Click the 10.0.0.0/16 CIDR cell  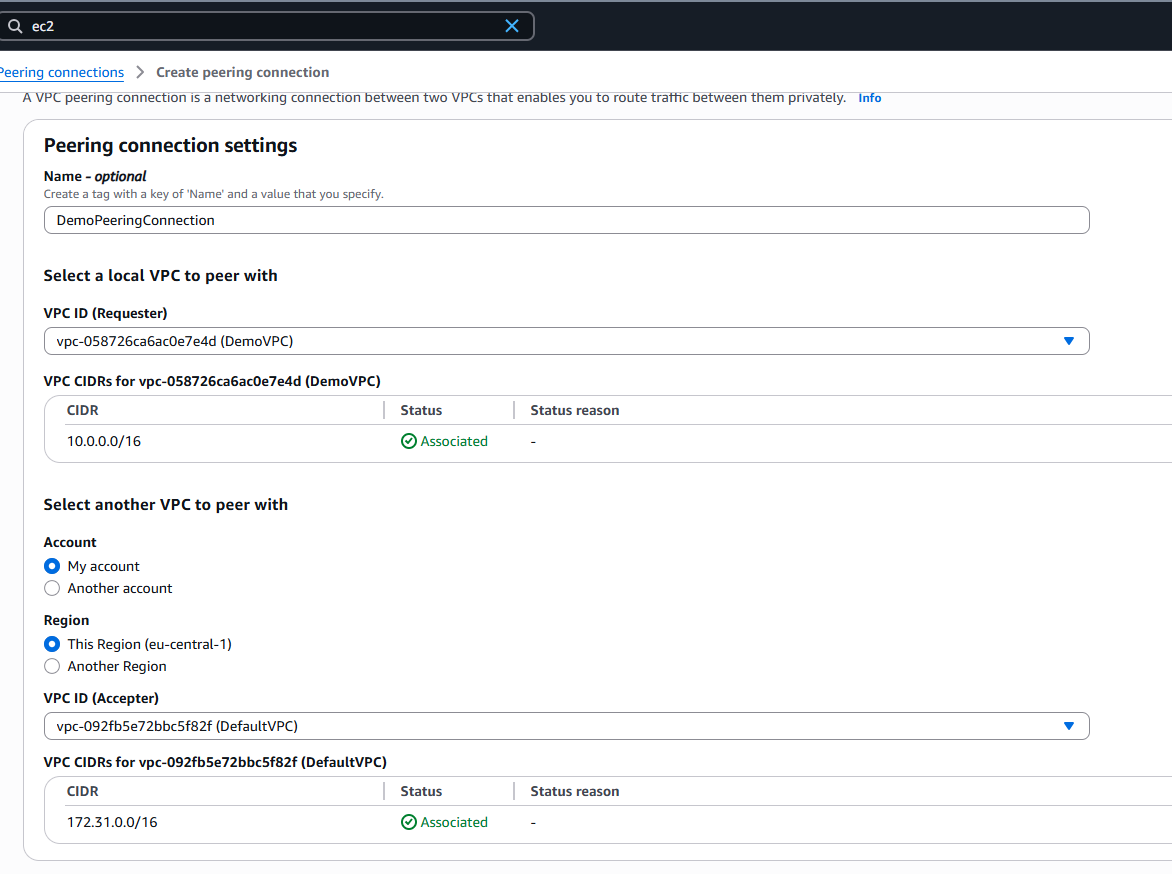[104, 441]
